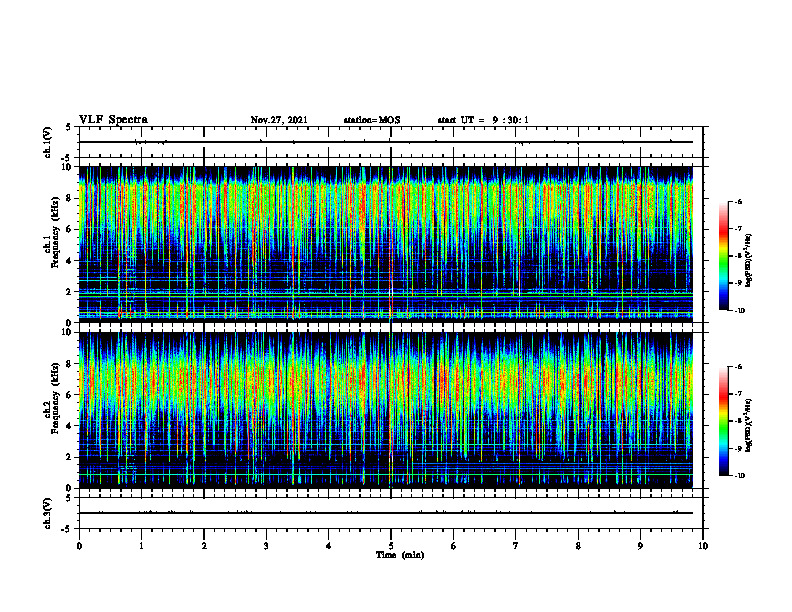Click time axis tick label "6"
The width and height of the screenshot is (792, 612).
[454, 546]
